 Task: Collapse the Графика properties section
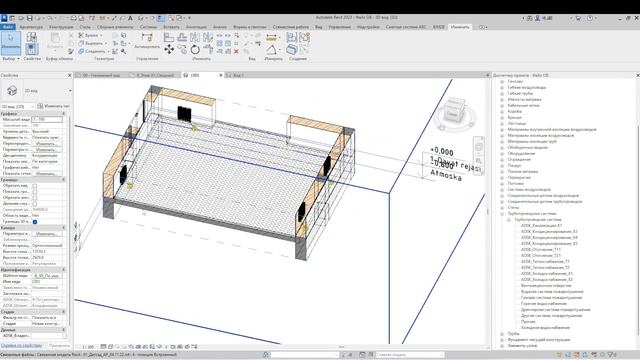point(64,113)
